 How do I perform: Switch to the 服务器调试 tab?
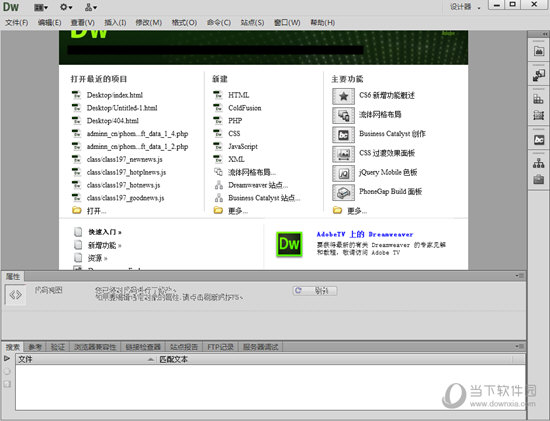[261, 347]
